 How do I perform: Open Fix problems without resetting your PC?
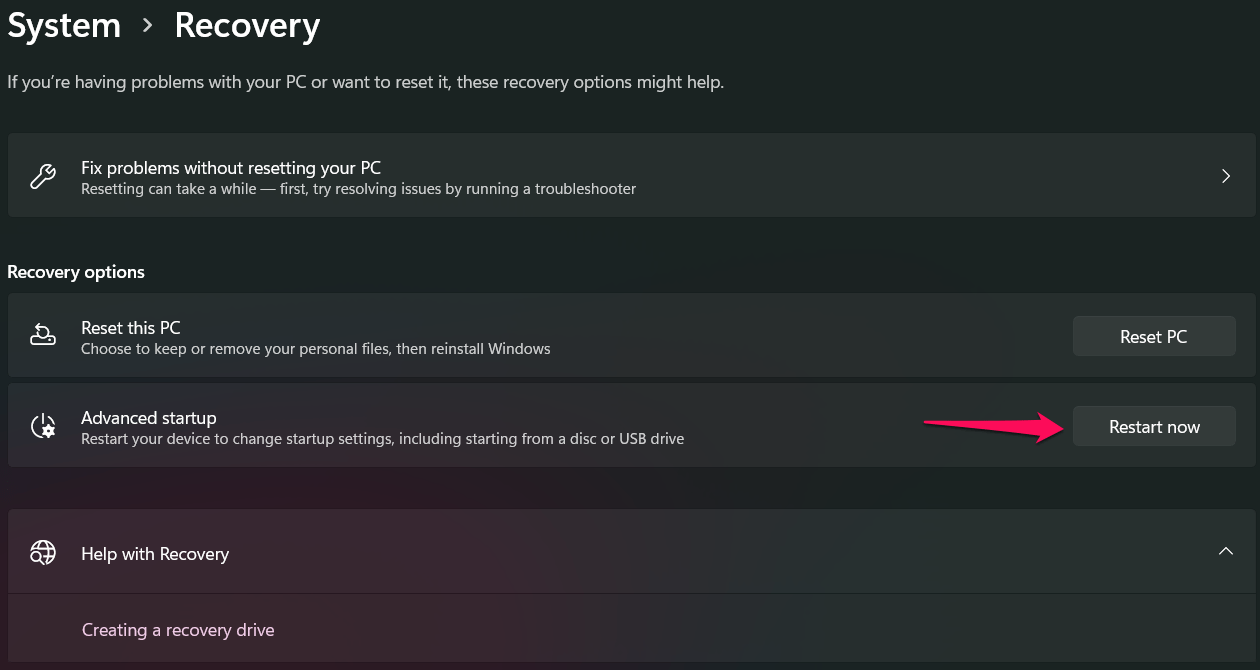tap(231, 168)
